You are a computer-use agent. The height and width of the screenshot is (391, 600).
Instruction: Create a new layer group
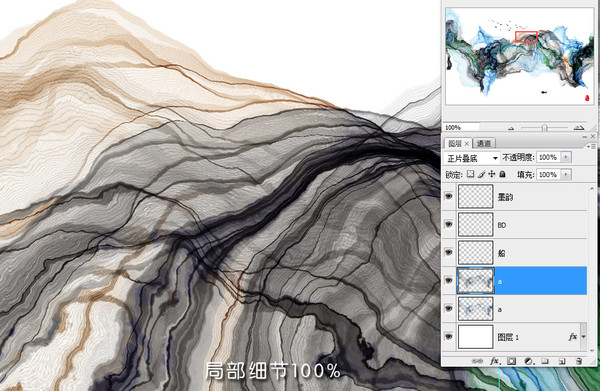(545, 361)
